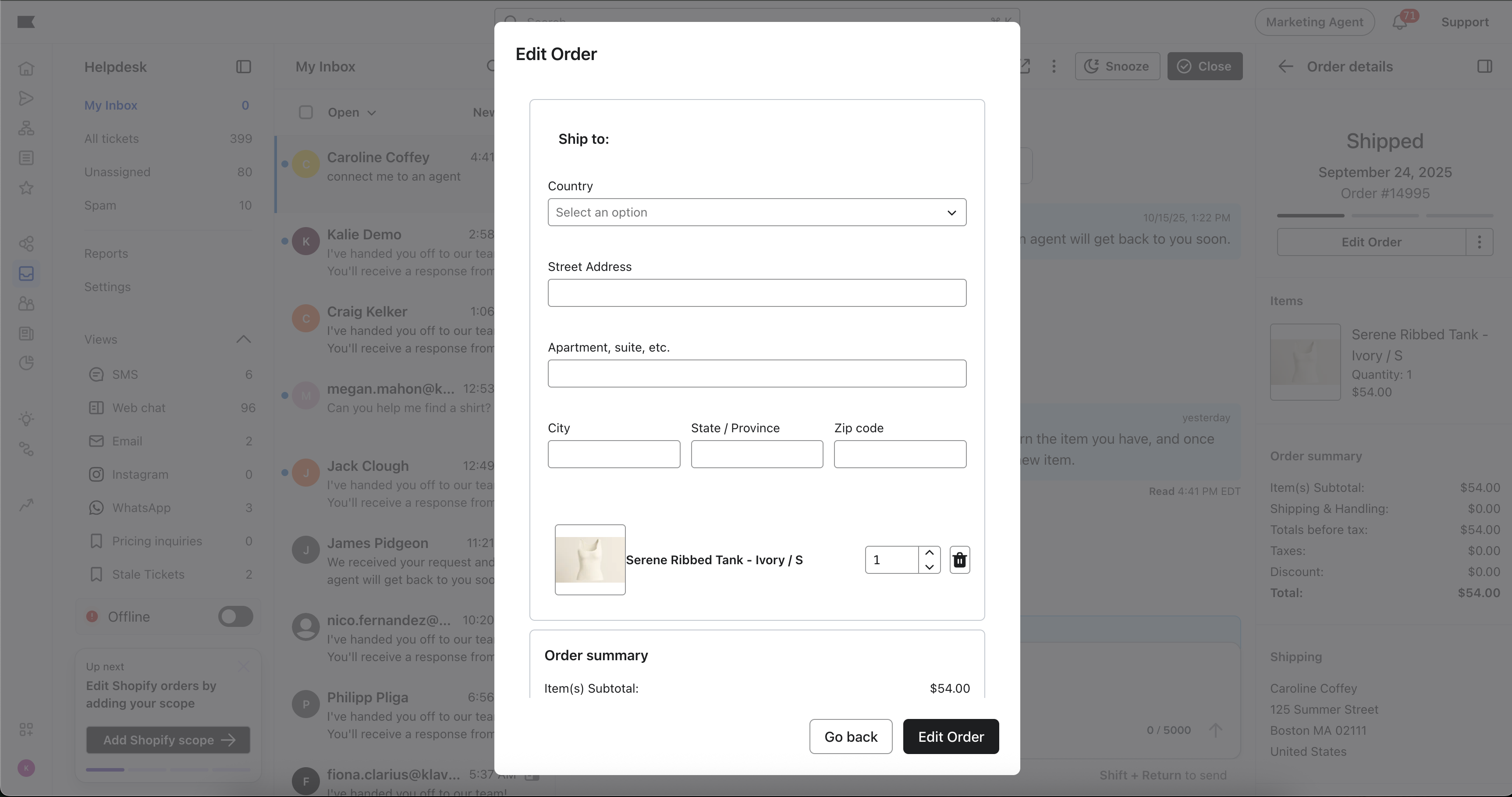The height and width of the screenshot is (797, 1512).
Task: Open the Home icon in left rail
Action: pos(26,69)
